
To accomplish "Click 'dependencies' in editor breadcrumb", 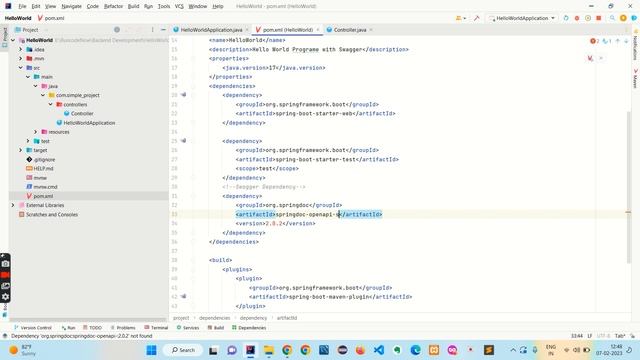I will click(215, 318).
